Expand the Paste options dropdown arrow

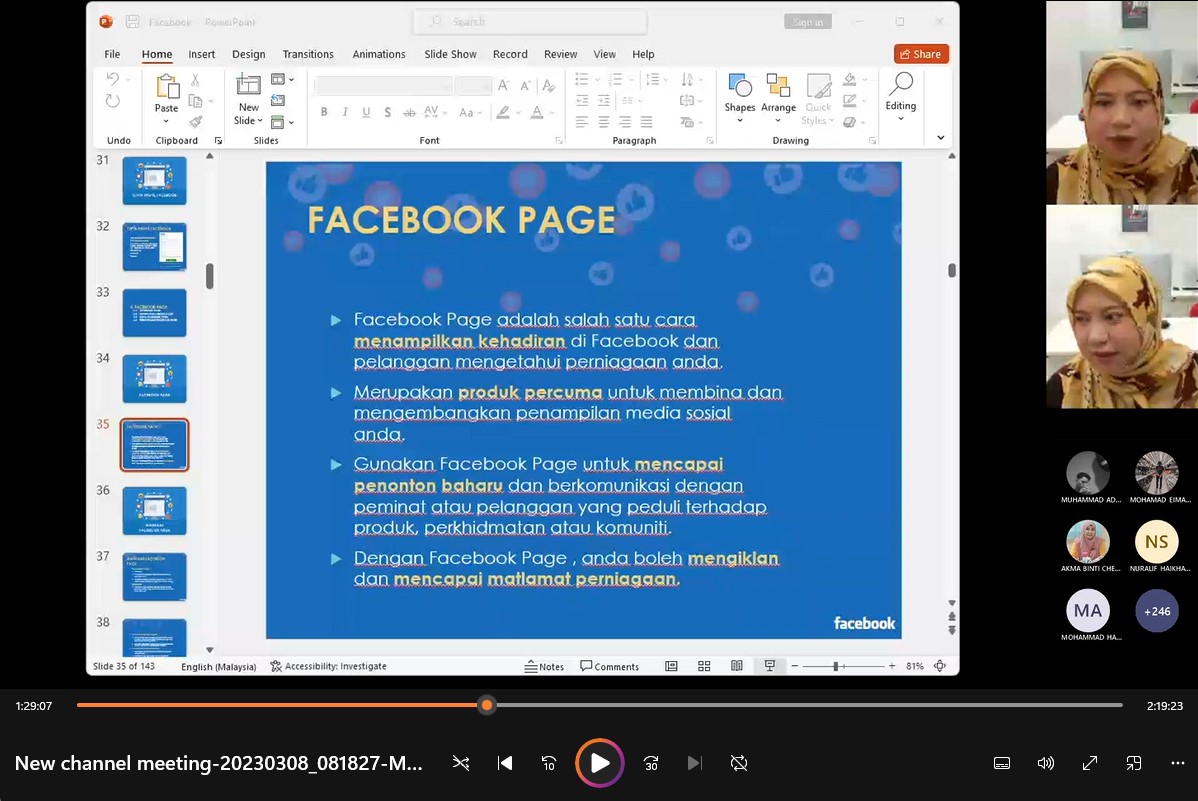click(x=167, y=122)
